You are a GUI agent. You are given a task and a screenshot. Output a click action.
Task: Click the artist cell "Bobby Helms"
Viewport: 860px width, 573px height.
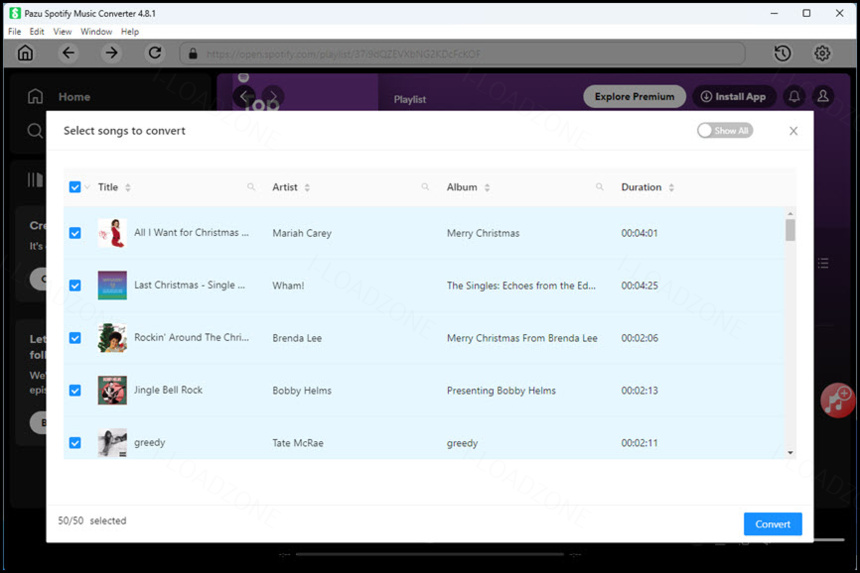point(302,390)
